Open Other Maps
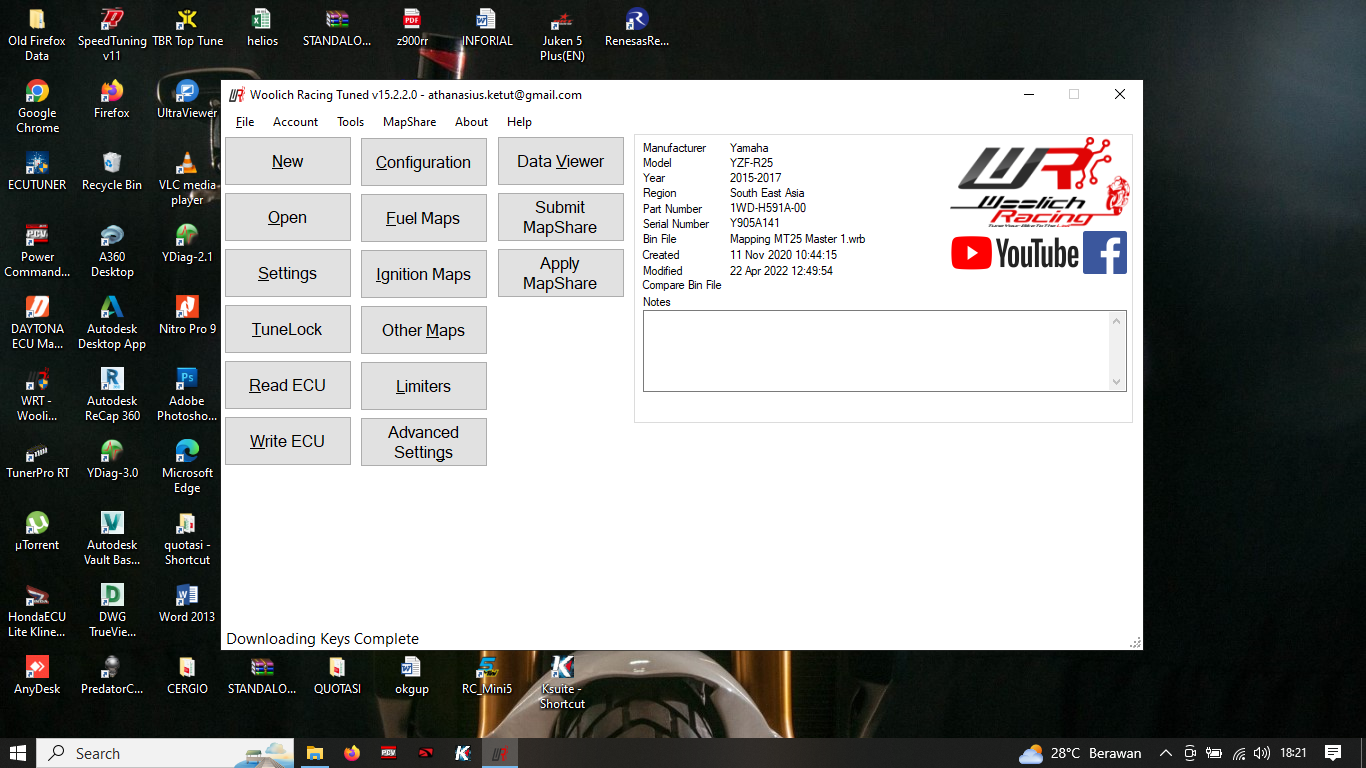This screenshot has height=768, width=1366. tap(423, 330)
